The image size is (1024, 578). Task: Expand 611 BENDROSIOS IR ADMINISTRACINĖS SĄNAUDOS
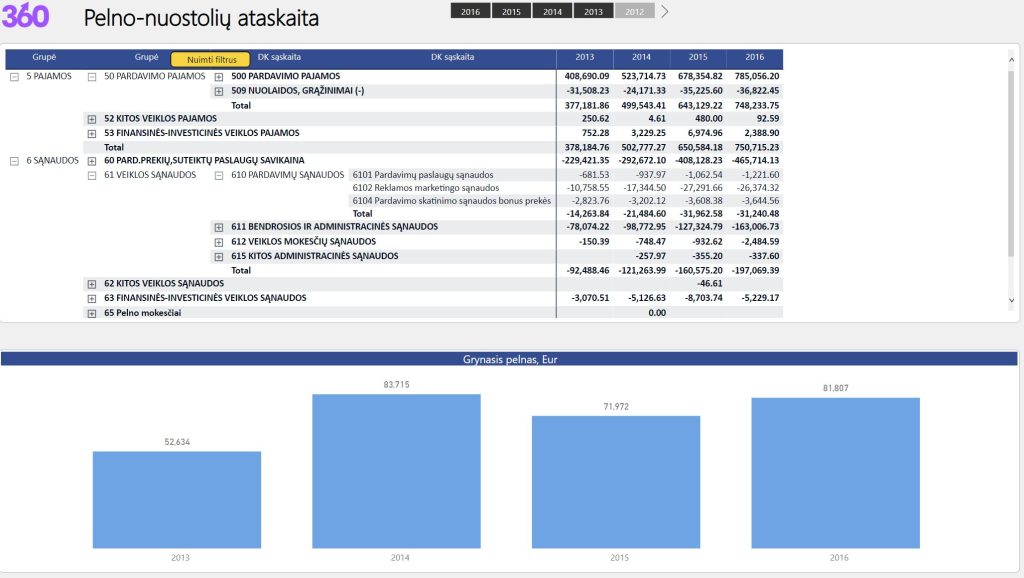[x=218, y=227]
